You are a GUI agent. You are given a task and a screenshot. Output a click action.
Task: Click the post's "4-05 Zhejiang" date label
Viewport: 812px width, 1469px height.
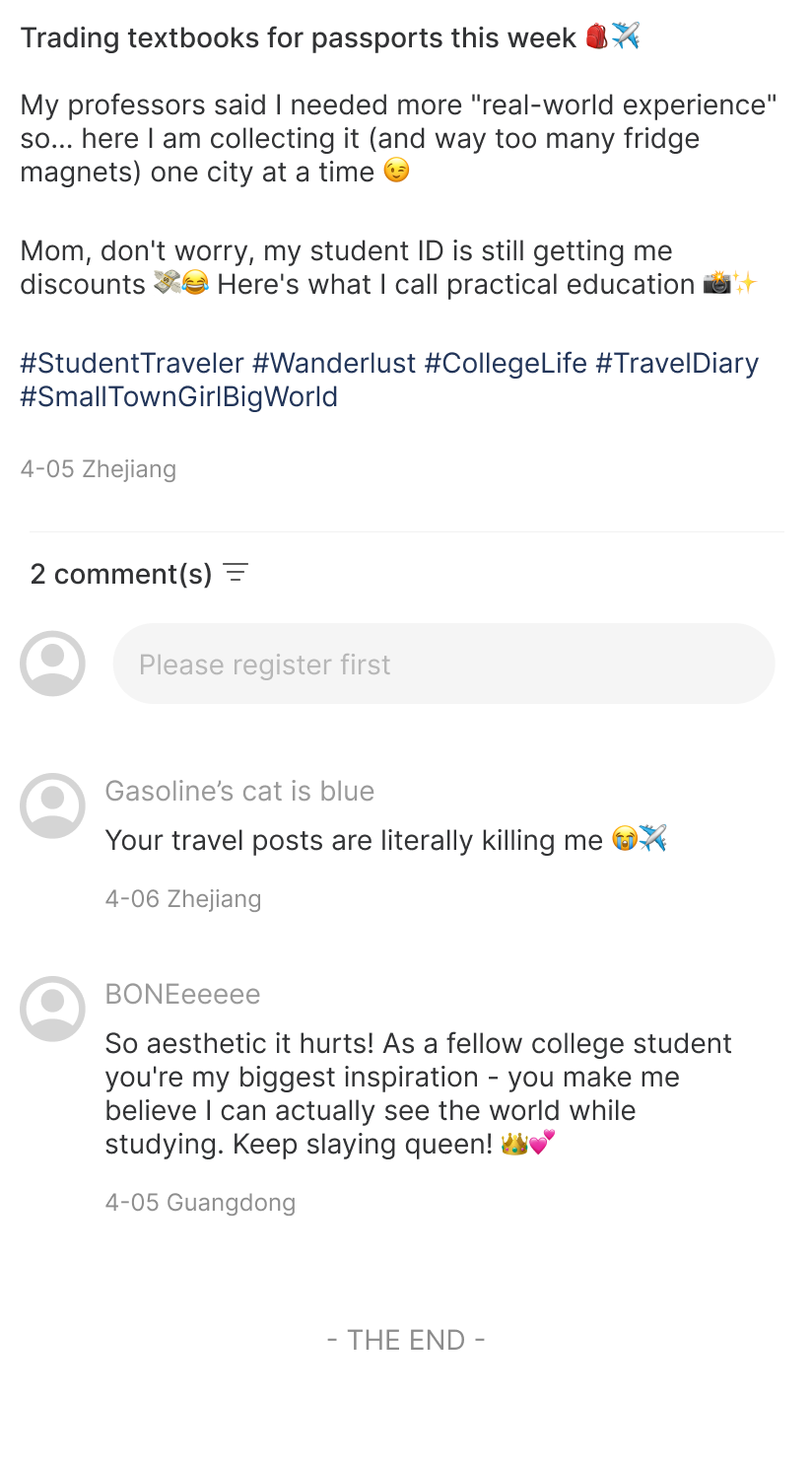pos(98,469)
